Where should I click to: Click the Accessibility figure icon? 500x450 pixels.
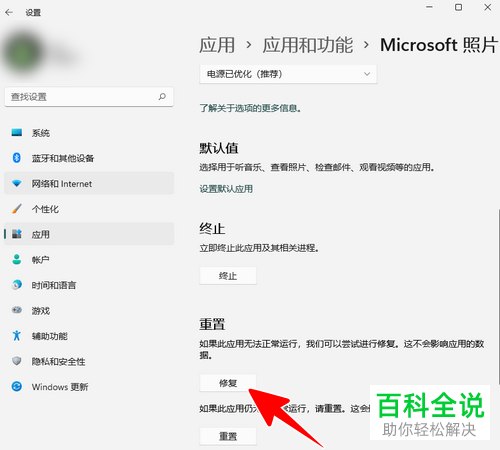tap(17, 336)
